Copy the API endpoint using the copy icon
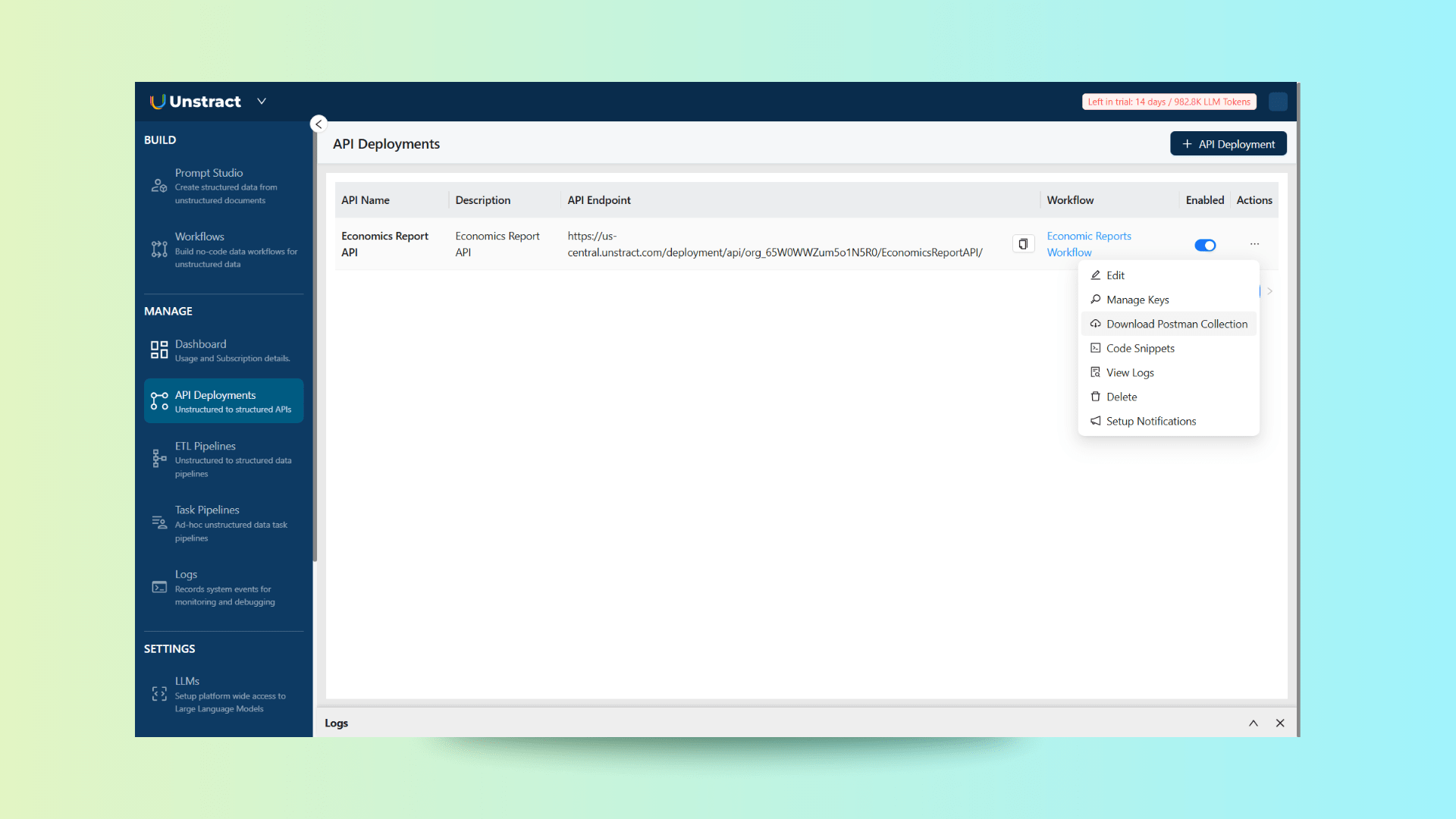Image resolution: width=1456 pixels, height=819 pixels. (1023, 243)
